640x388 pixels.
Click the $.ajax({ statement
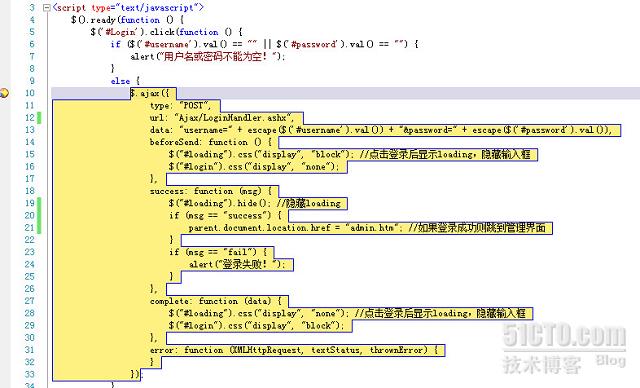(149, 93)
